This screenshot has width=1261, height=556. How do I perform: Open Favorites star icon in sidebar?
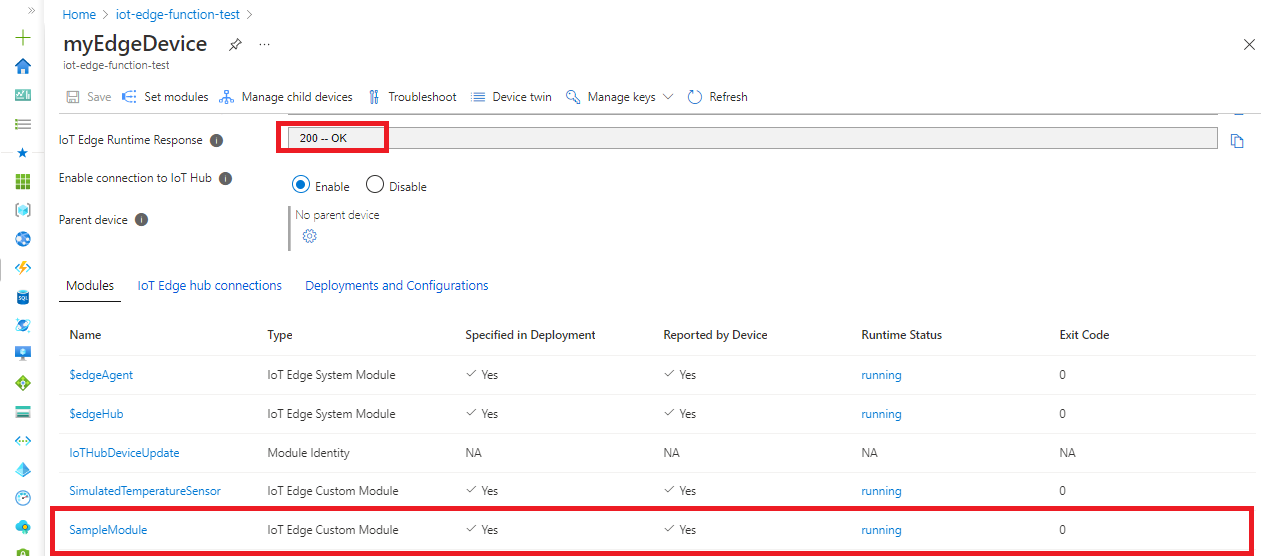[x=23, y=153]
